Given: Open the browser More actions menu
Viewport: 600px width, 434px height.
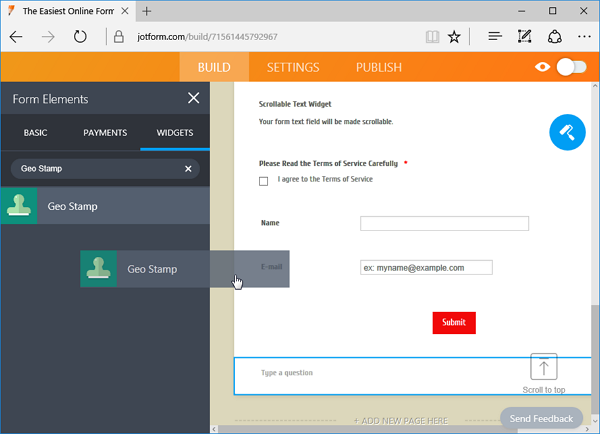Looking at the screenshot, I should 583,36.
